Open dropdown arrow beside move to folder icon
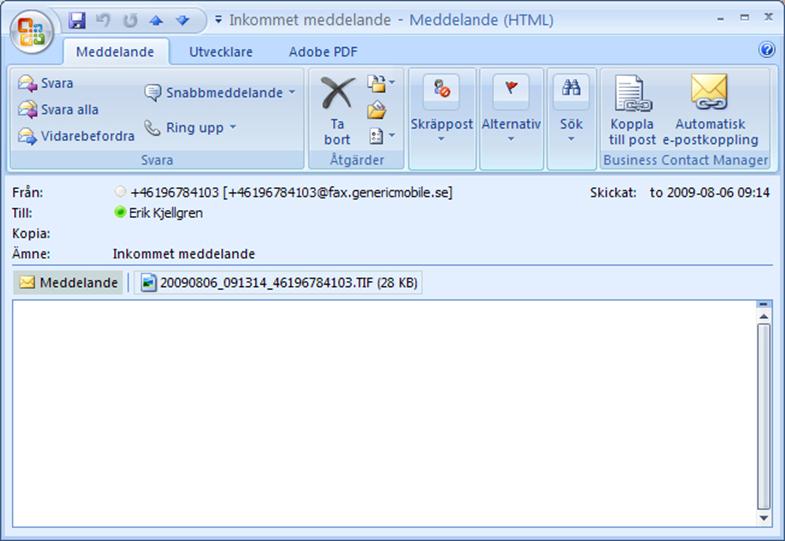Viewport: 785px width, 541px height. click(392, 82)
